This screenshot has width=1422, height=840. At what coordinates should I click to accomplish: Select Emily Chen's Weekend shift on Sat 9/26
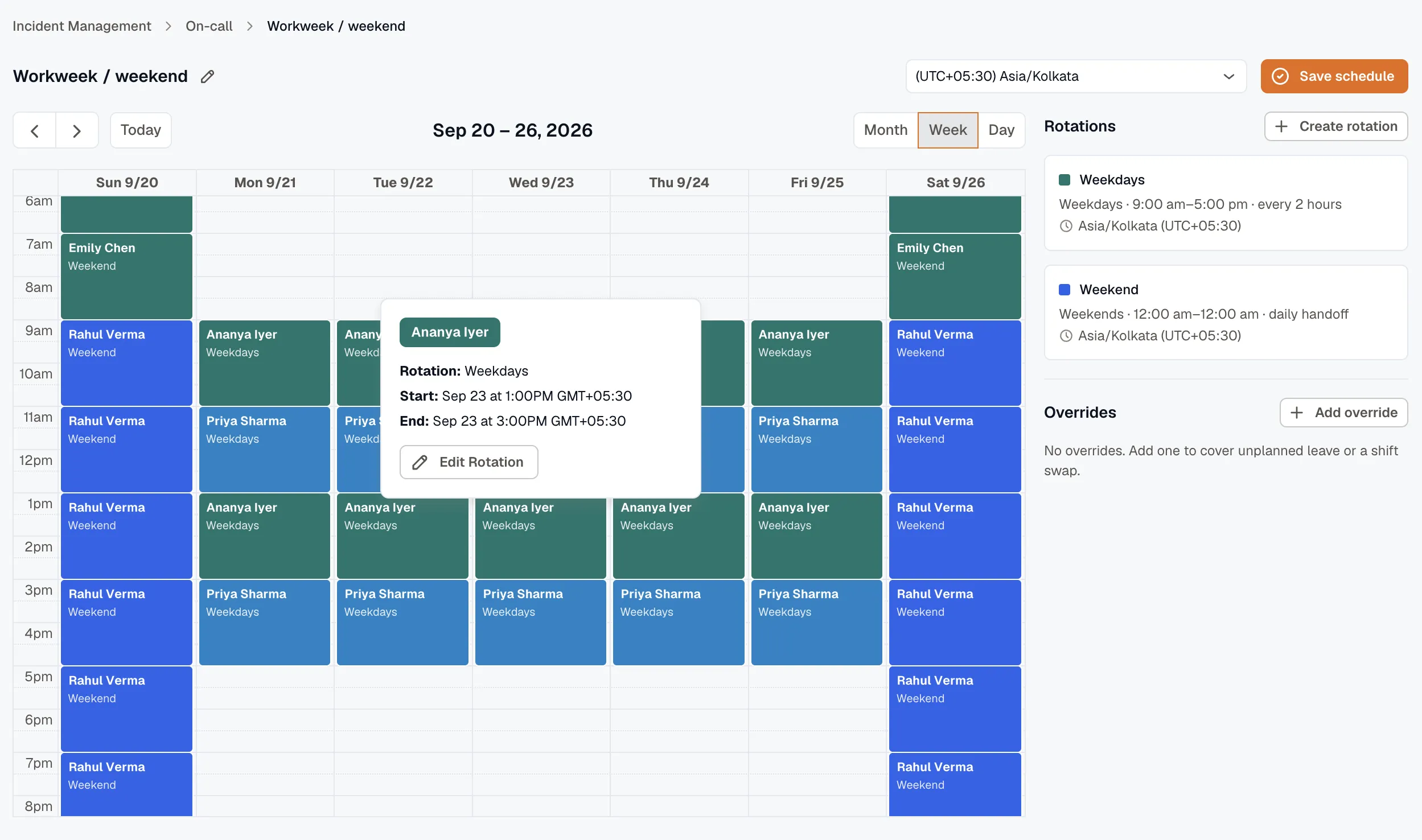955,276
